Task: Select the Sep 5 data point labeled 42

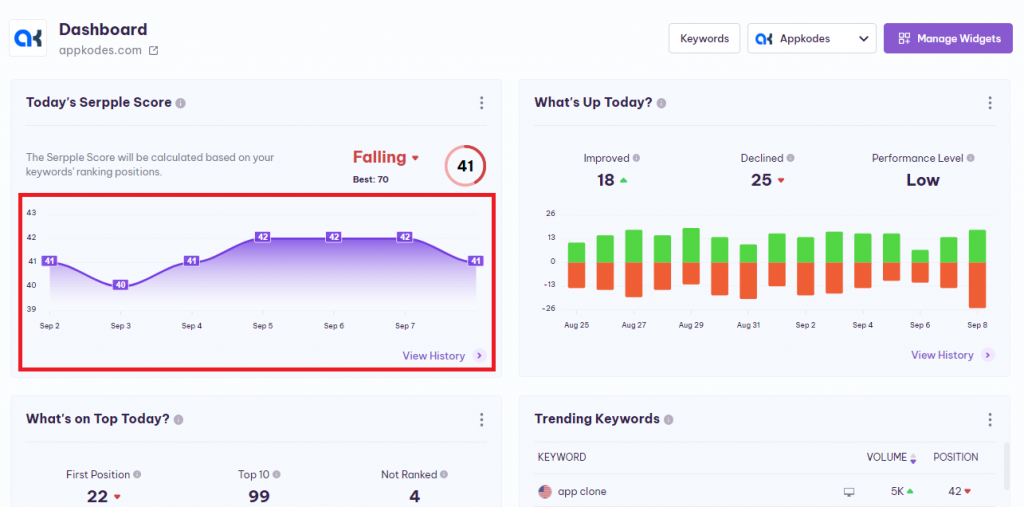Action: pyautogui.click(x=263, y=237)
